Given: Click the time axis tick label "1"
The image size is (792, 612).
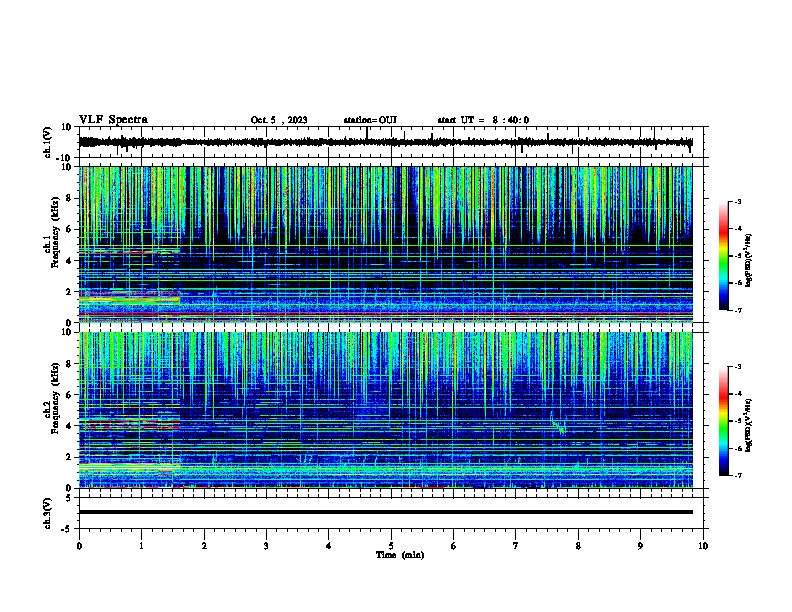Looking at the screenshot, I should 141,546.
